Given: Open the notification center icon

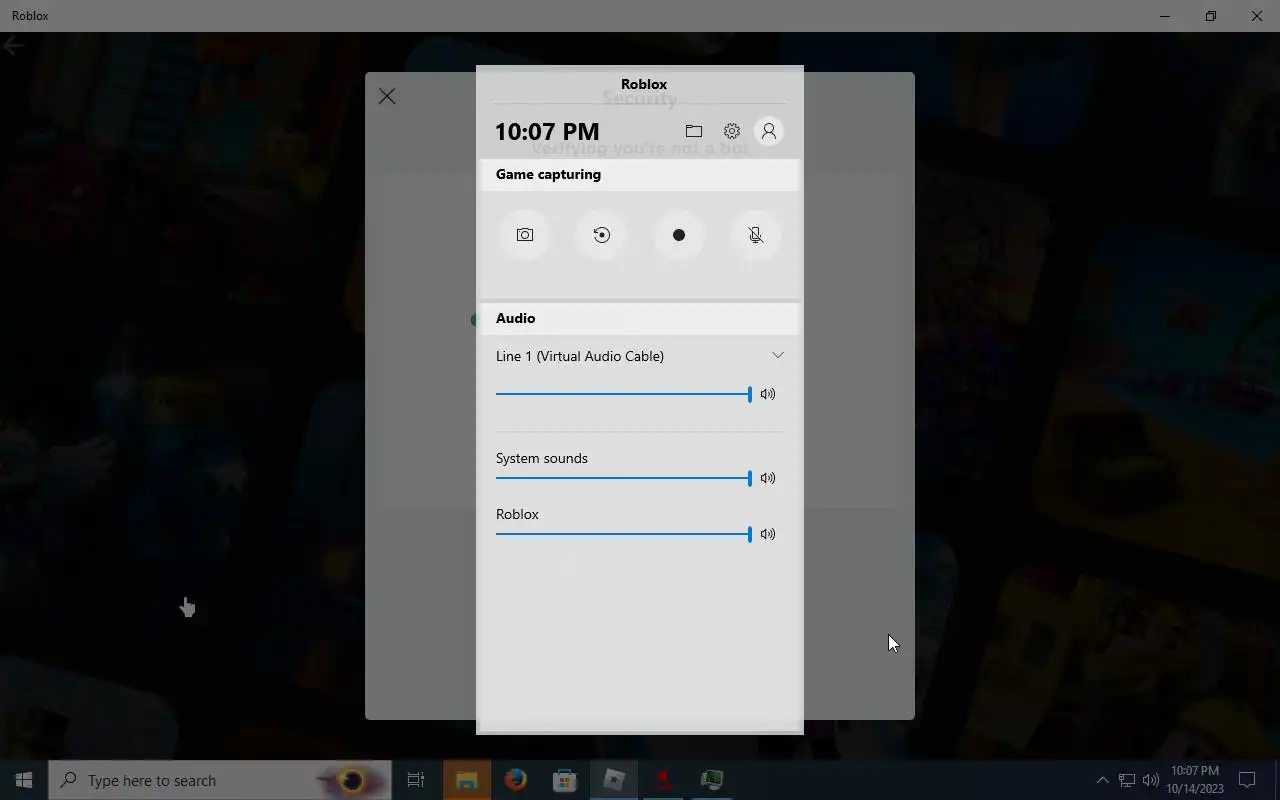Looking at the screenshot, I should click(1248, 780).
